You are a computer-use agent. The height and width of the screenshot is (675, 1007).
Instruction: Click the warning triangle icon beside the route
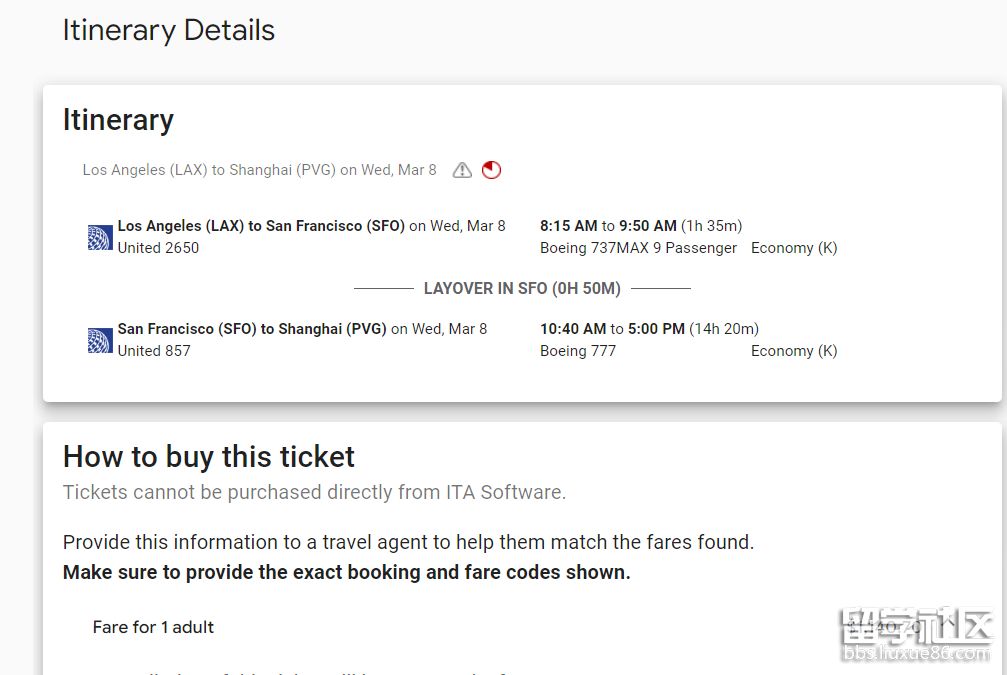(462, 170)
